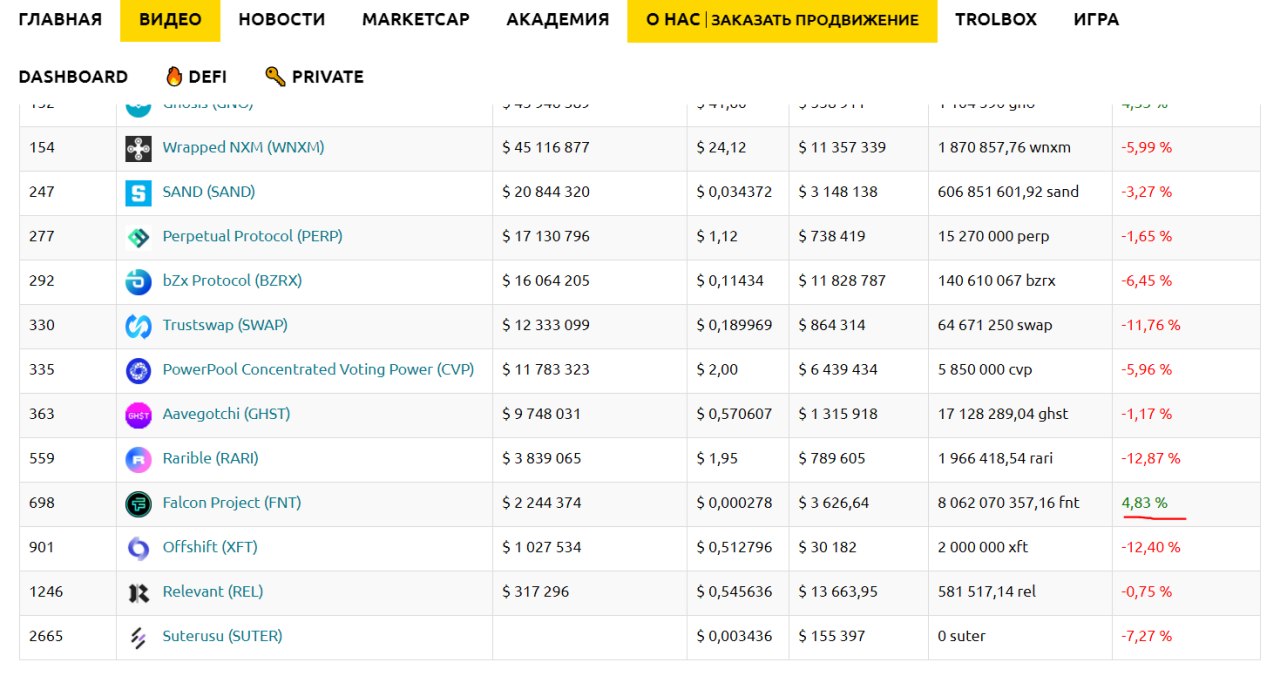Click volume value $ 13 663,95
The height and width of the screenshot is (696, 1280).
838,592
